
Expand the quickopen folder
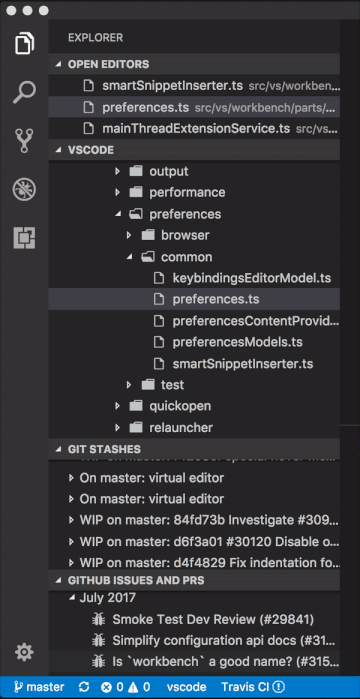[118, 406]
